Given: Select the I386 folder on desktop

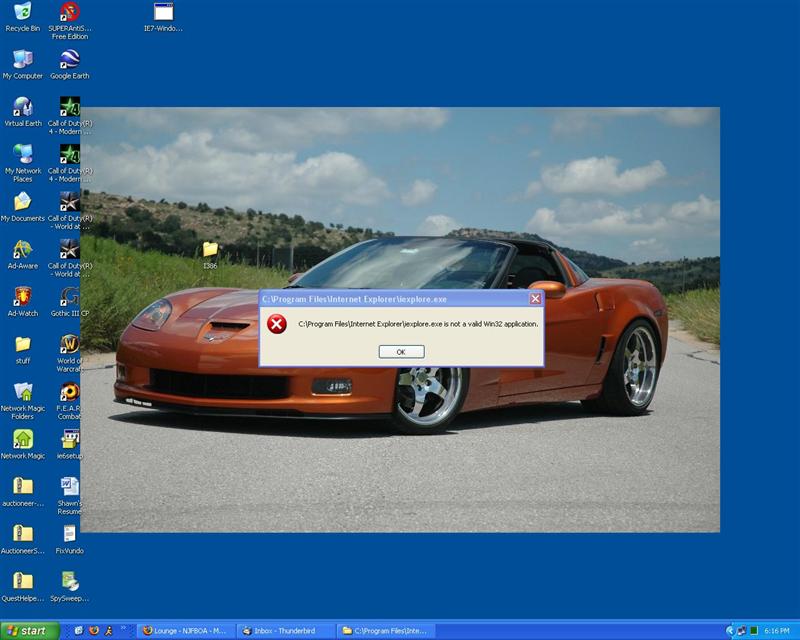Looking at the screenshot, I should click(x=210, y=250).
